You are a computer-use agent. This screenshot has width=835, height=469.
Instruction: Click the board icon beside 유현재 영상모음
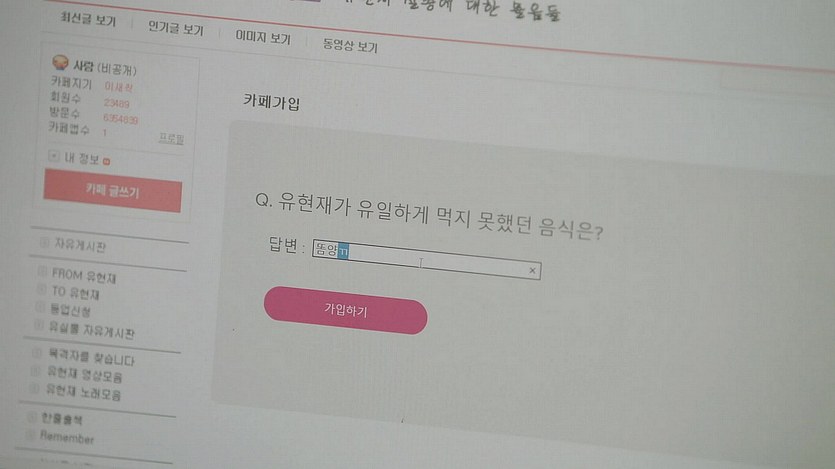point(35,372)
